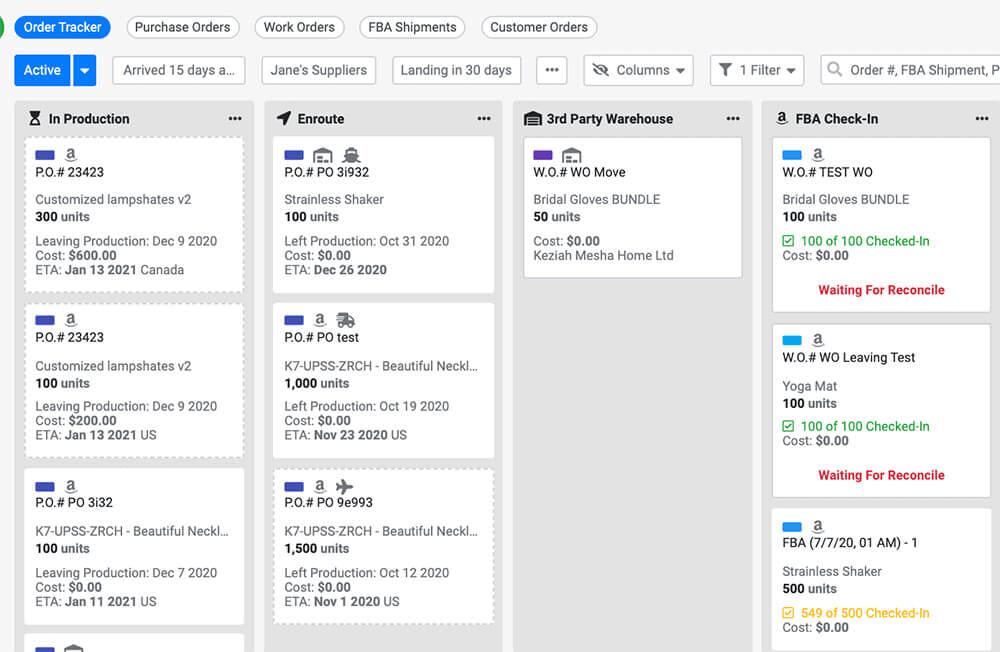Click the warehouse icon in 3rd Party Warehouse header
The width and height of the screenshot is (1000, 652).
(x=532, y=118)
